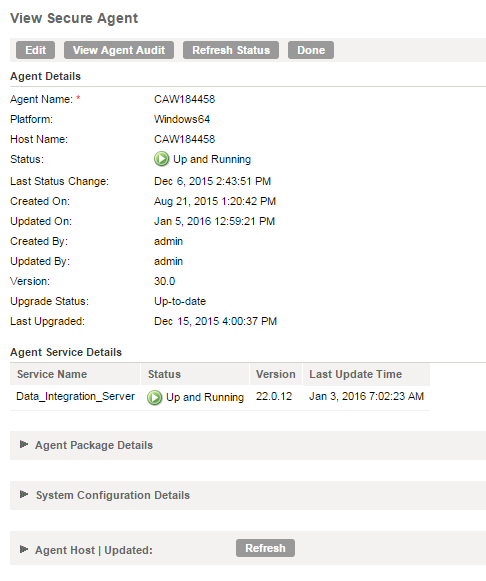
Task: Click the arrow icon beside Agent Host
Action: (24, 549)
